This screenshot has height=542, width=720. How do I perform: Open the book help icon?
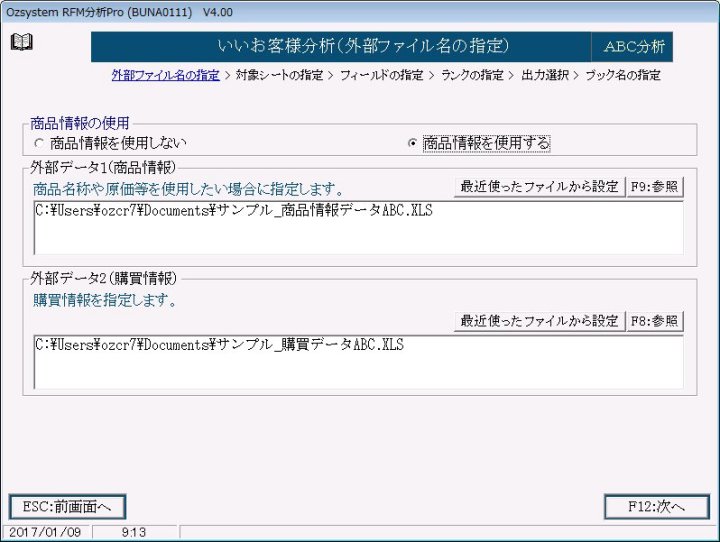[x=22, y=42]
